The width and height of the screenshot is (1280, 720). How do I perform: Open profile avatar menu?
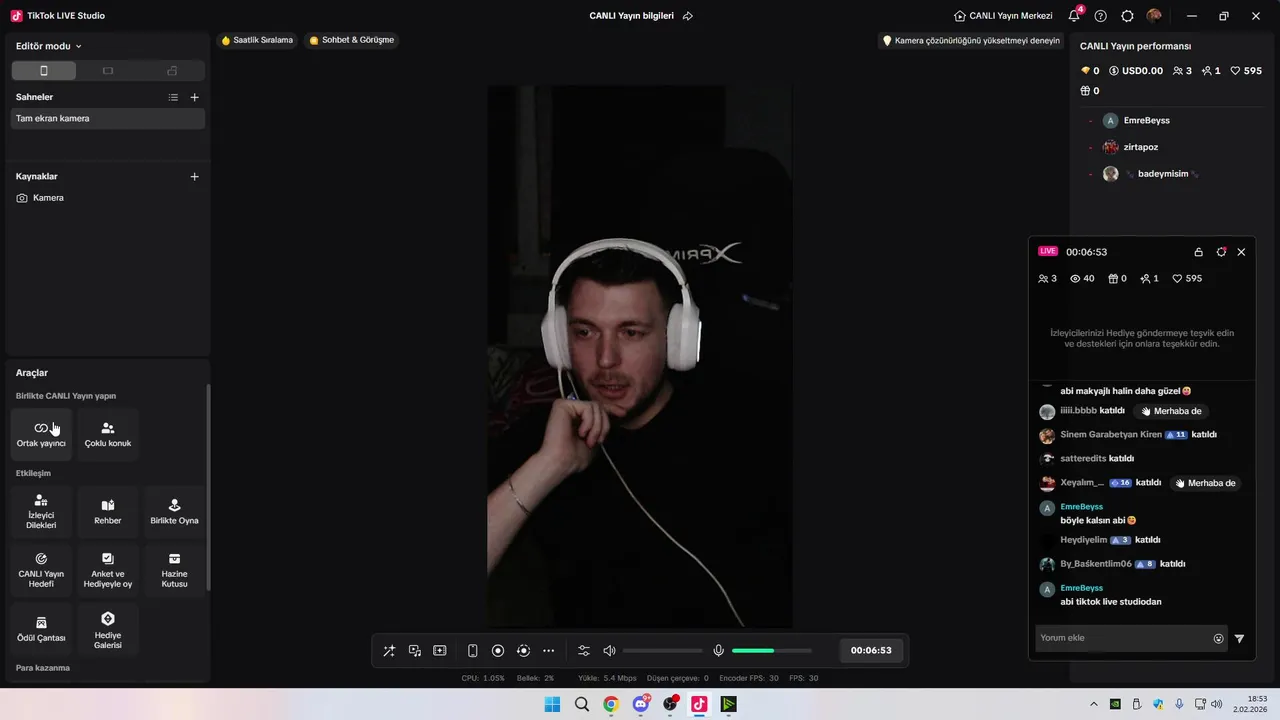1154,16
